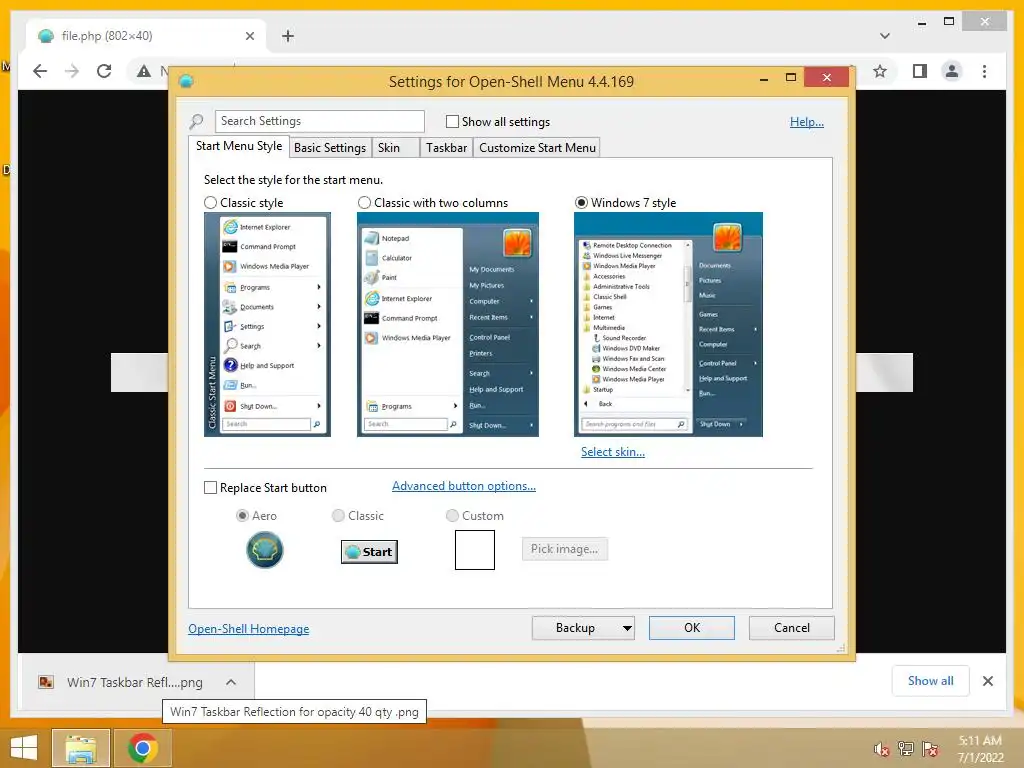1024x768 pixels.
Task: Select Classic with two columns radio
Action: click(x=364, y=203)
